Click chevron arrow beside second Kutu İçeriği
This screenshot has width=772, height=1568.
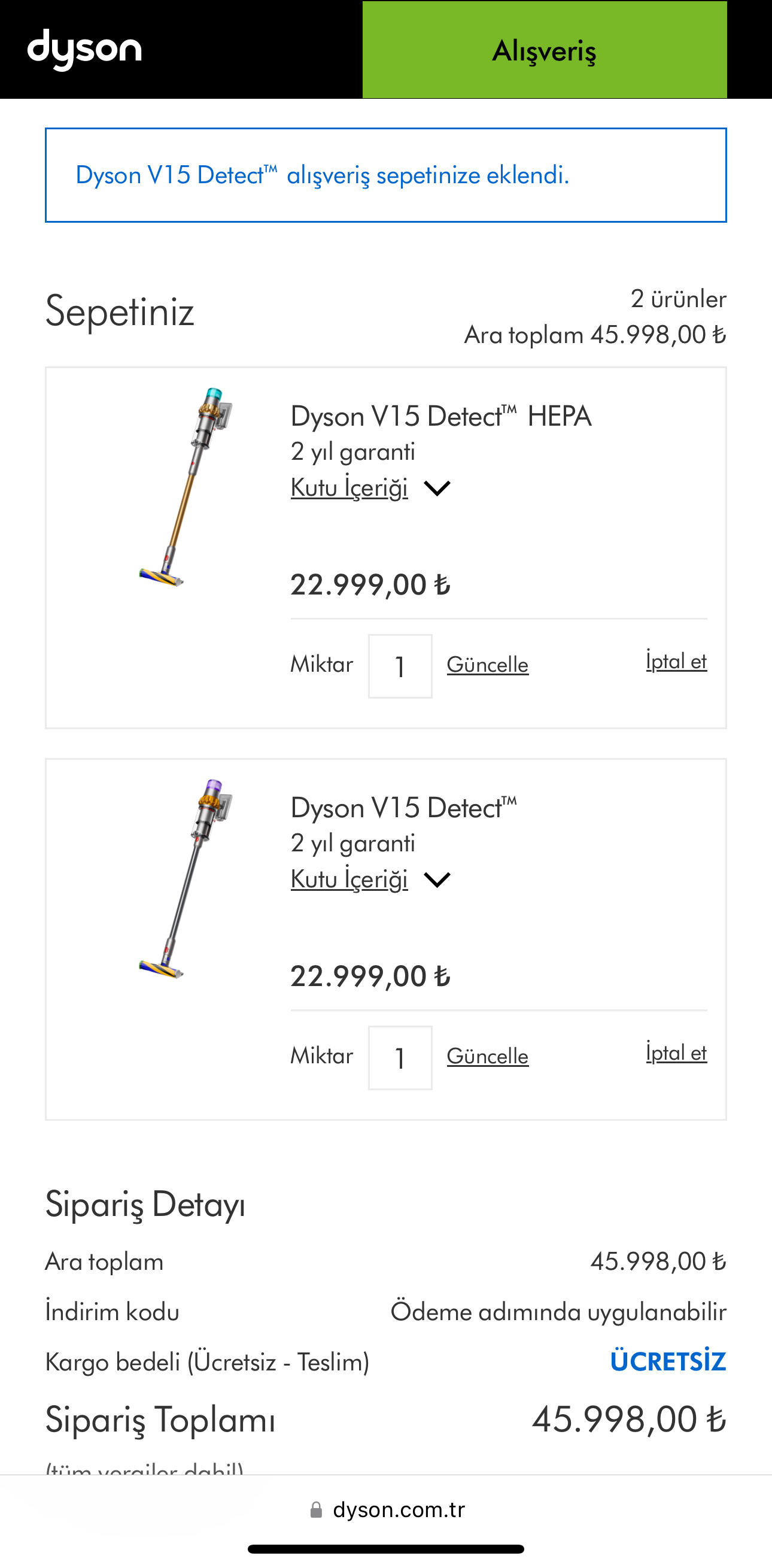437,879
